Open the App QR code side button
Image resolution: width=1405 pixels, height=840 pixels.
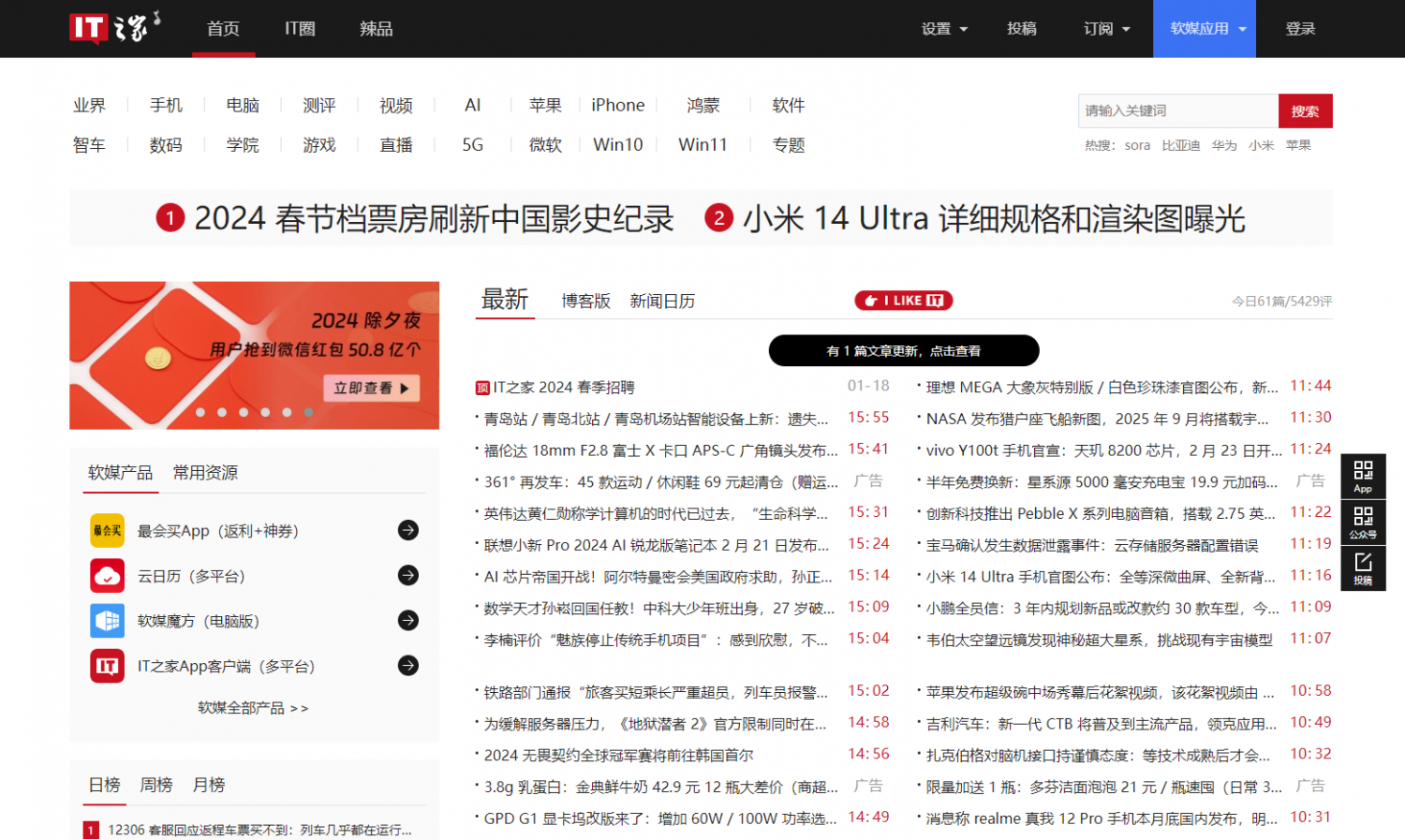1363,476
